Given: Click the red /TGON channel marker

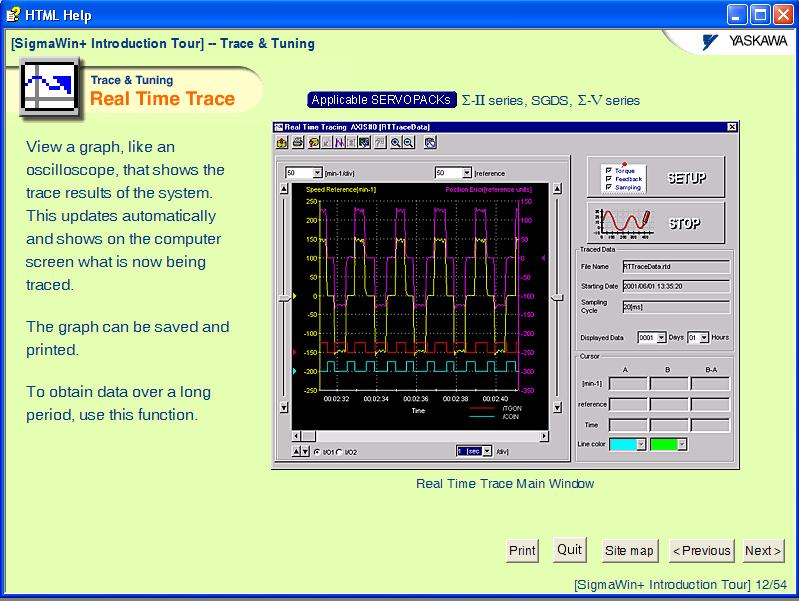Looking at the screenshot, I should click(x=294, y=352).
